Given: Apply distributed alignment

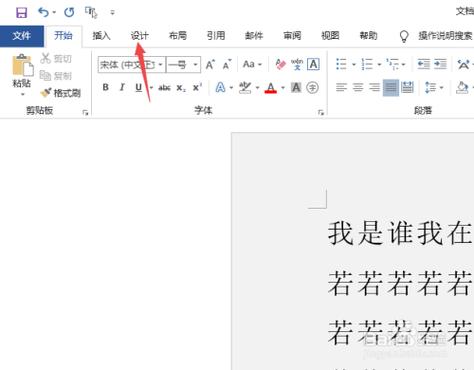Looking at the screenshot, I should coord(407,88).
